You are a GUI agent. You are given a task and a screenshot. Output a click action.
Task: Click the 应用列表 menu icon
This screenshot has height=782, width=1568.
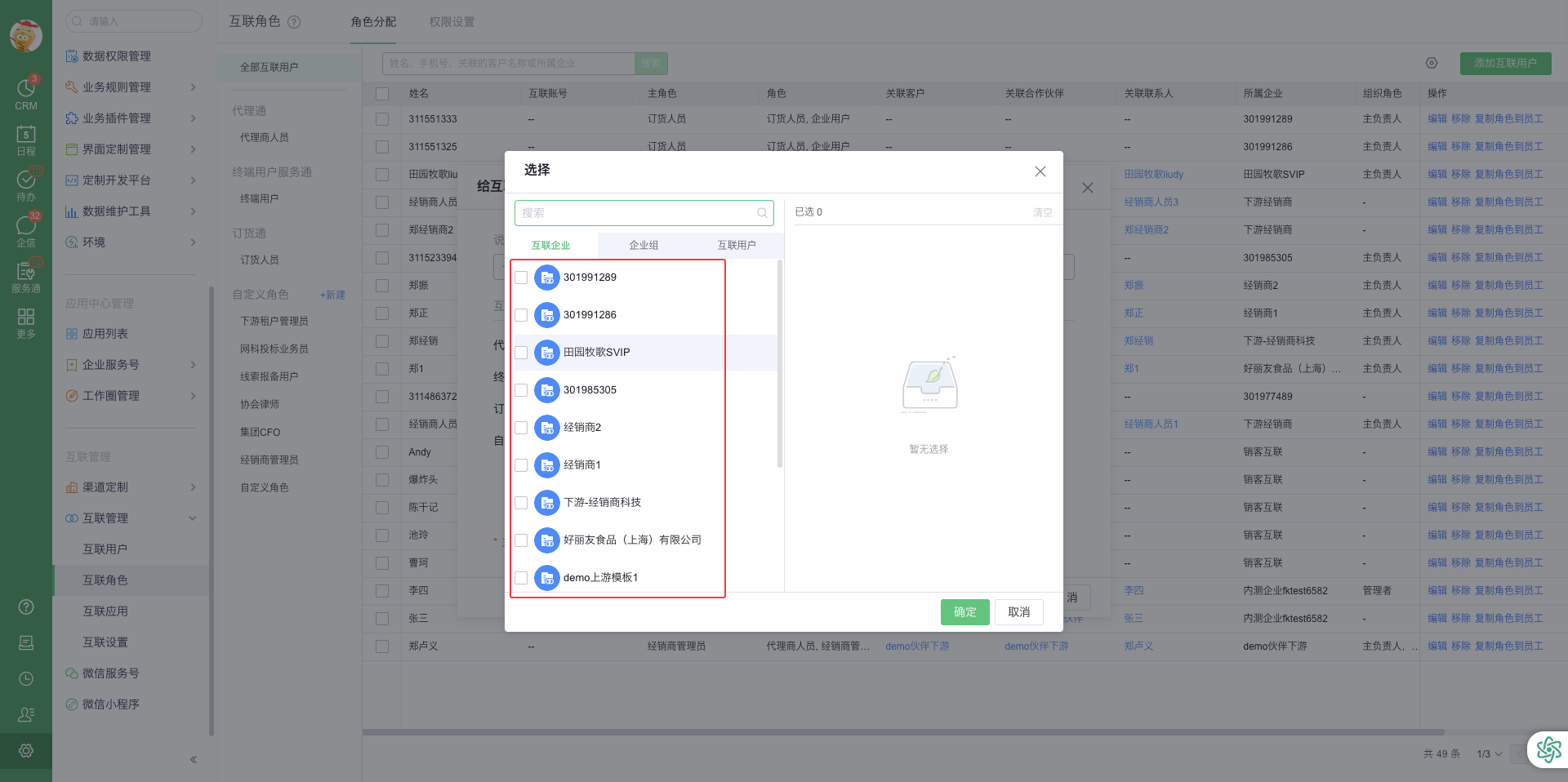72,334
